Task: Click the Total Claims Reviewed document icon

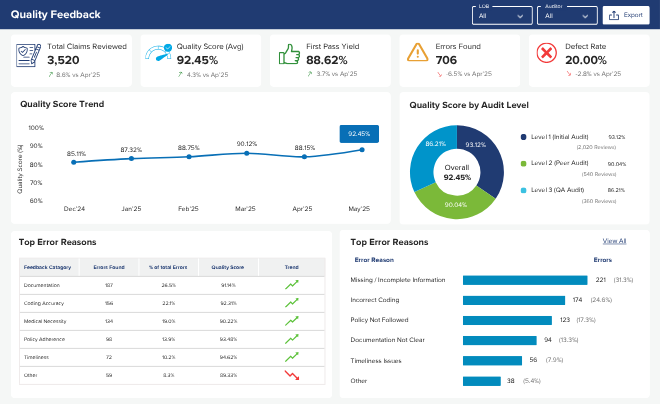Action: click(28, 55)
